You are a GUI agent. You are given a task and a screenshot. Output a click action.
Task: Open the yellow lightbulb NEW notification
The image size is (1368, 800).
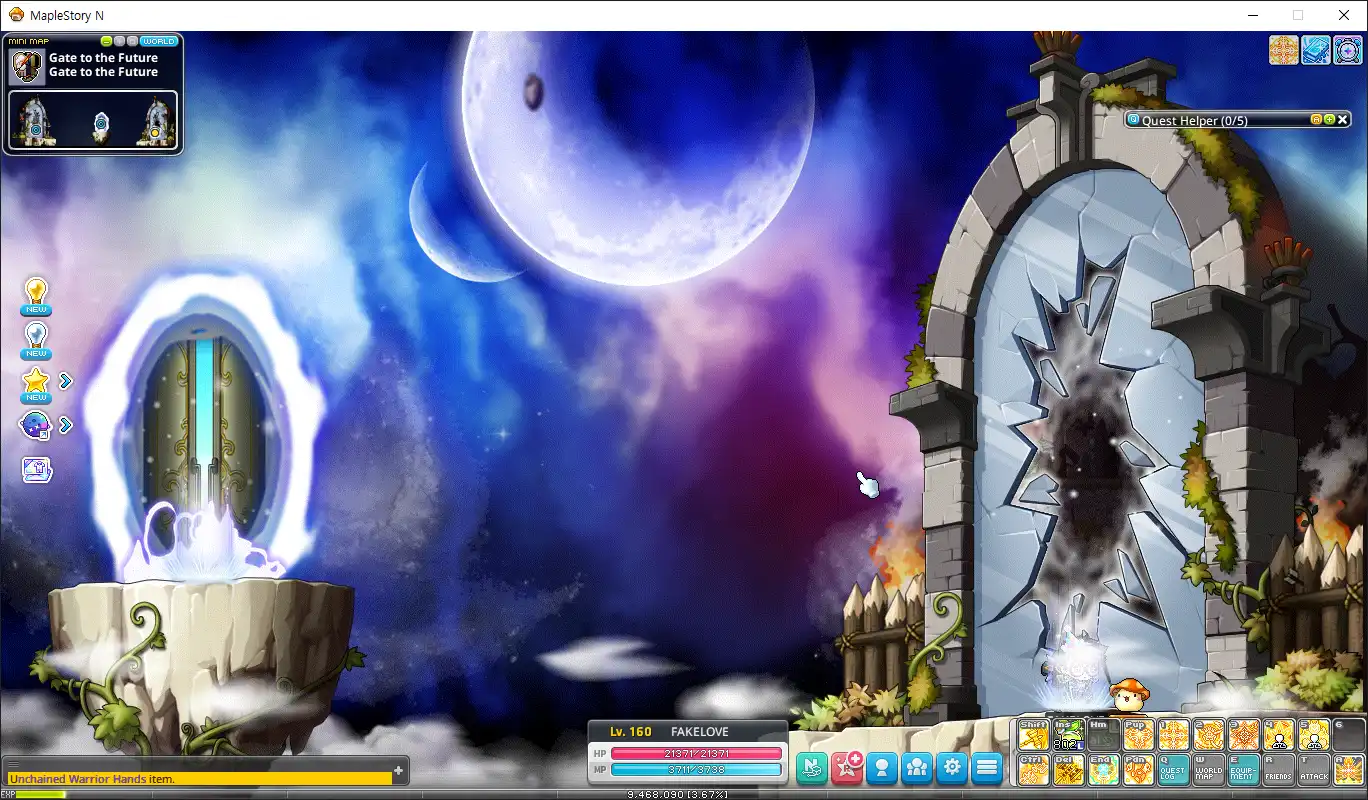pyautogui.click(x=37, y=296)
